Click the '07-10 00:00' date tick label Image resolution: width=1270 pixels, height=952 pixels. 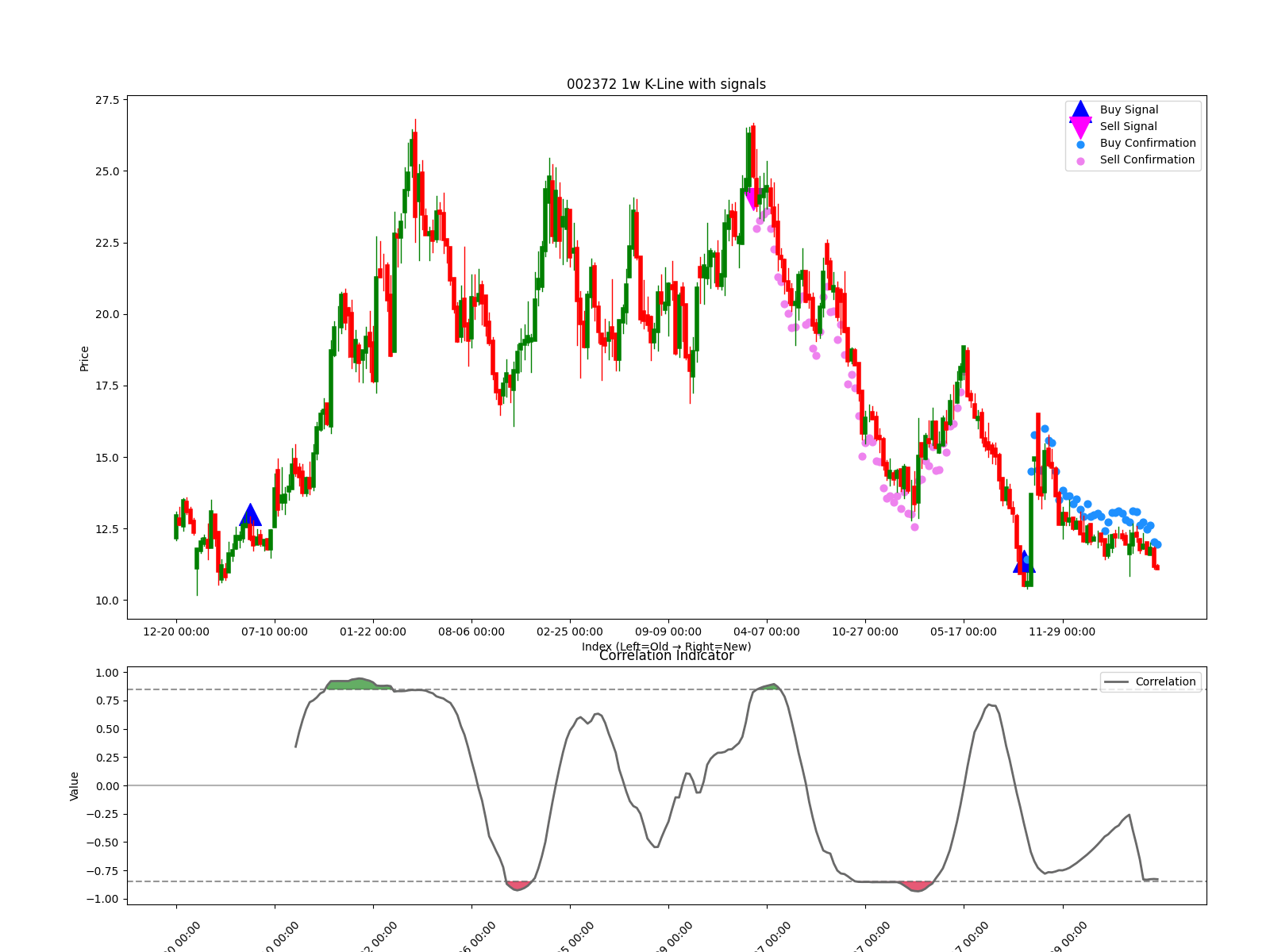coord(275,631)
